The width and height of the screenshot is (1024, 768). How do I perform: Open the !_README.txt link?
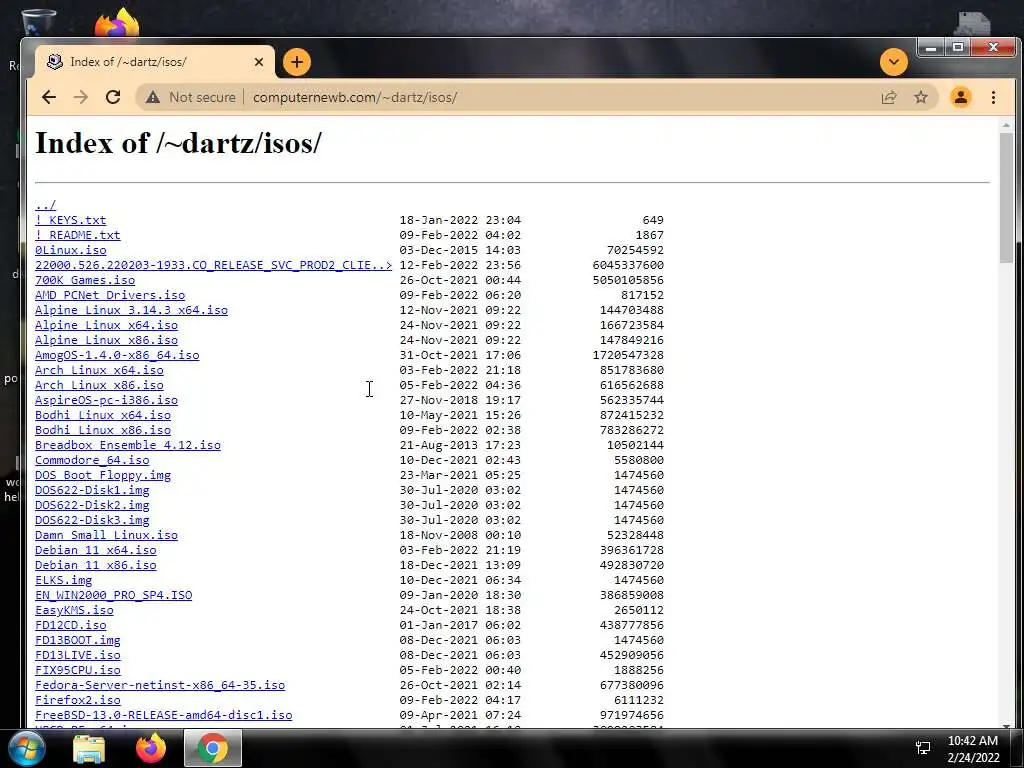pos(78,235)
